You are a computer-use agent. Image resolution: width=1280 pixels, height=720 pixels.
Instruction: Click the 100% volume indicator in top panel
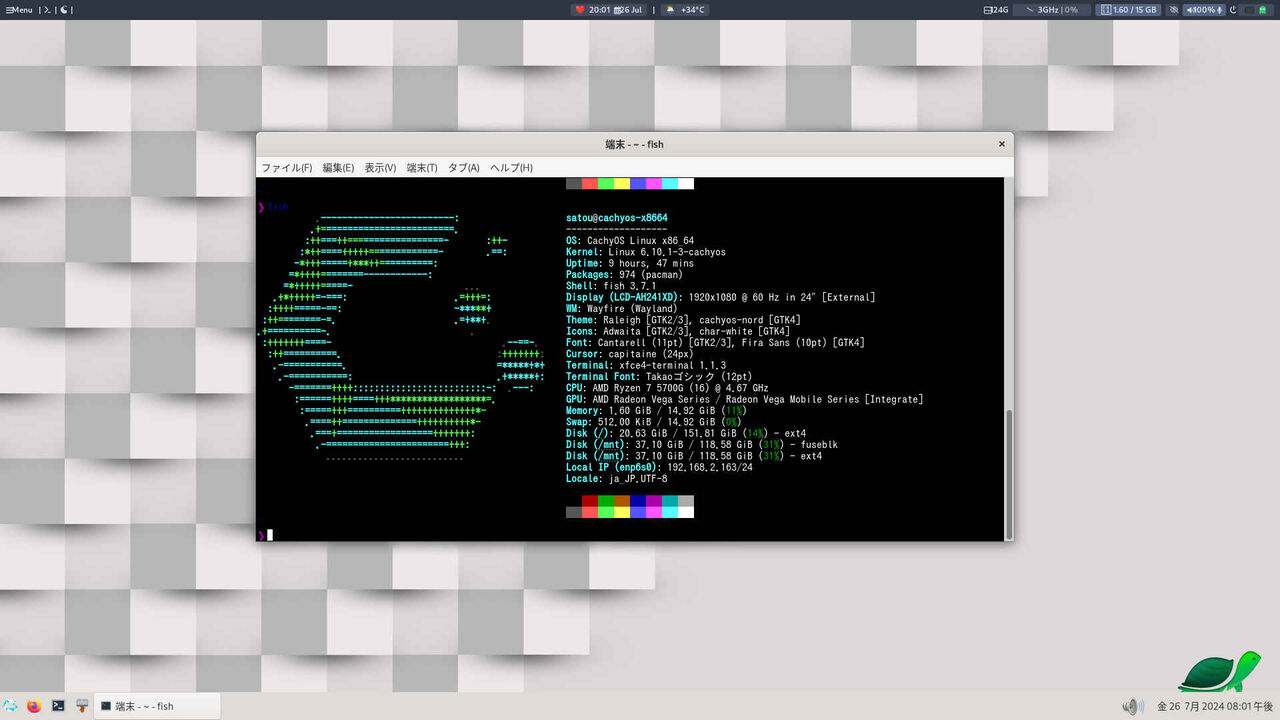coord(1204,10)
